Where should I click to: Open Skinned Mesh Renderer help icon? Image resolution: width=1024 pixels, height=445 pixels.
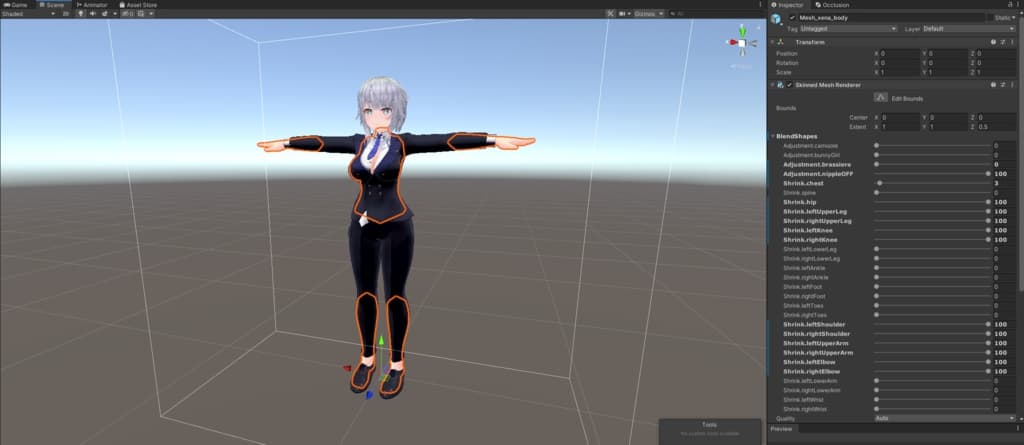point(993,85)
